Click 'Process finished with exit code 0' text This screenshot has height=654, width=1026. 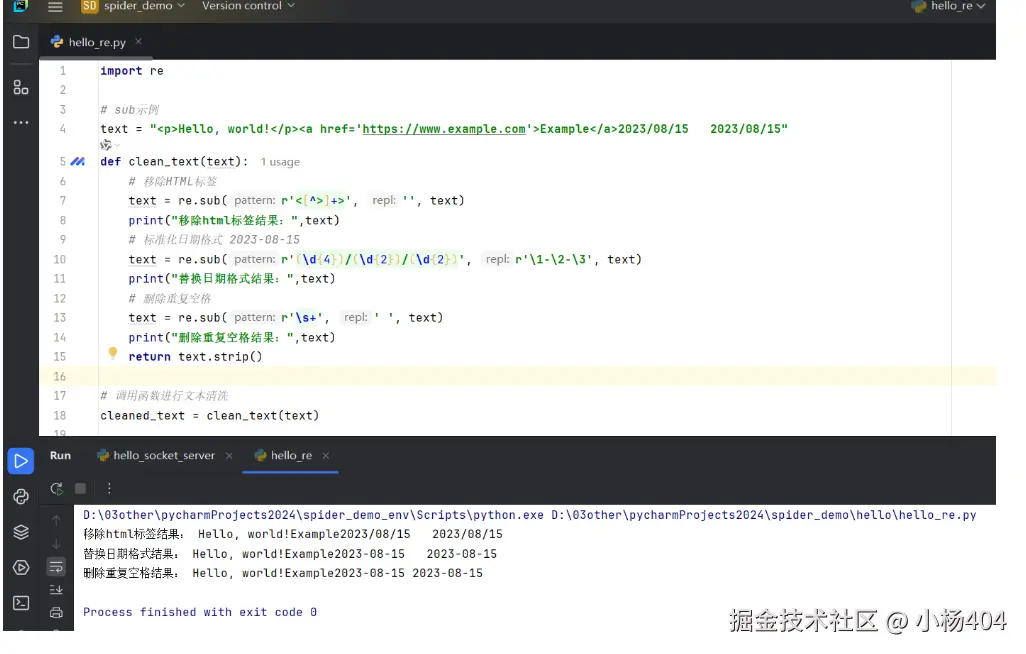[x=200, y=612]
